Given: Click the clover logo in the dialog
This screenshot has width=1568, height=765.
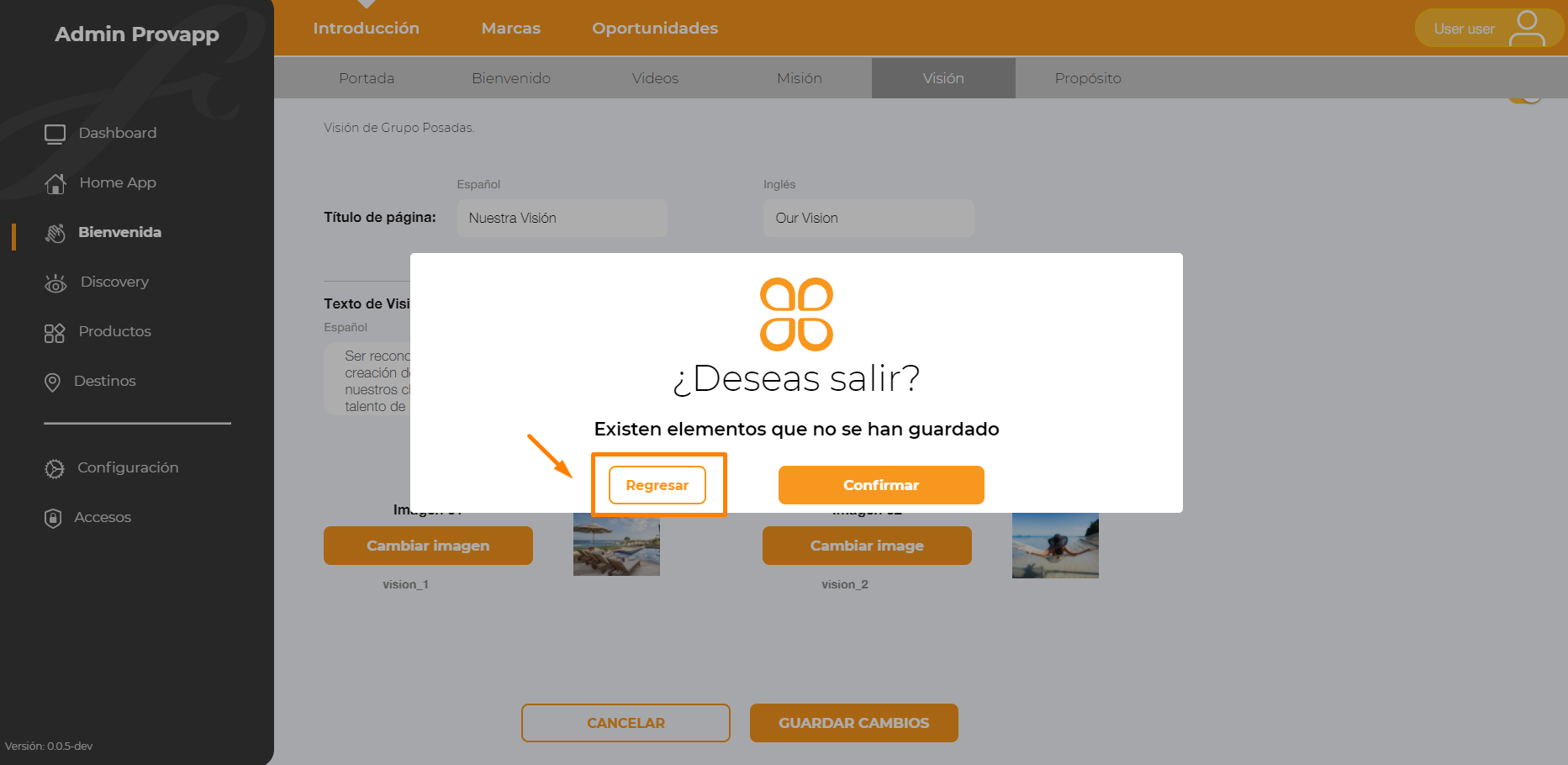Looking at the screenshot, I should (796, 314).
